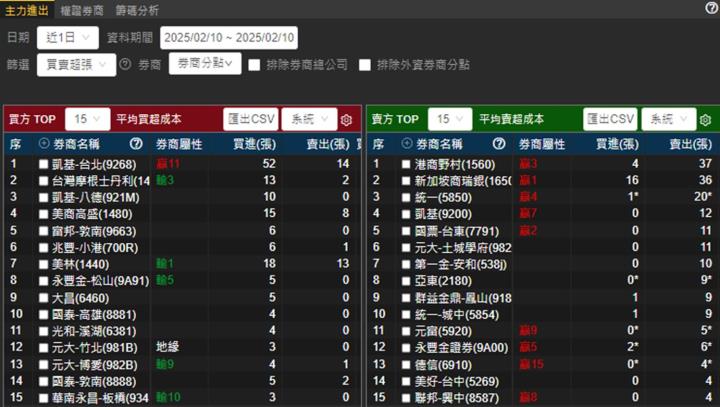This screenshot has height=407, width=720.
Task: Select broker 聯邦-興中(8587)
Action: point(457,398)
